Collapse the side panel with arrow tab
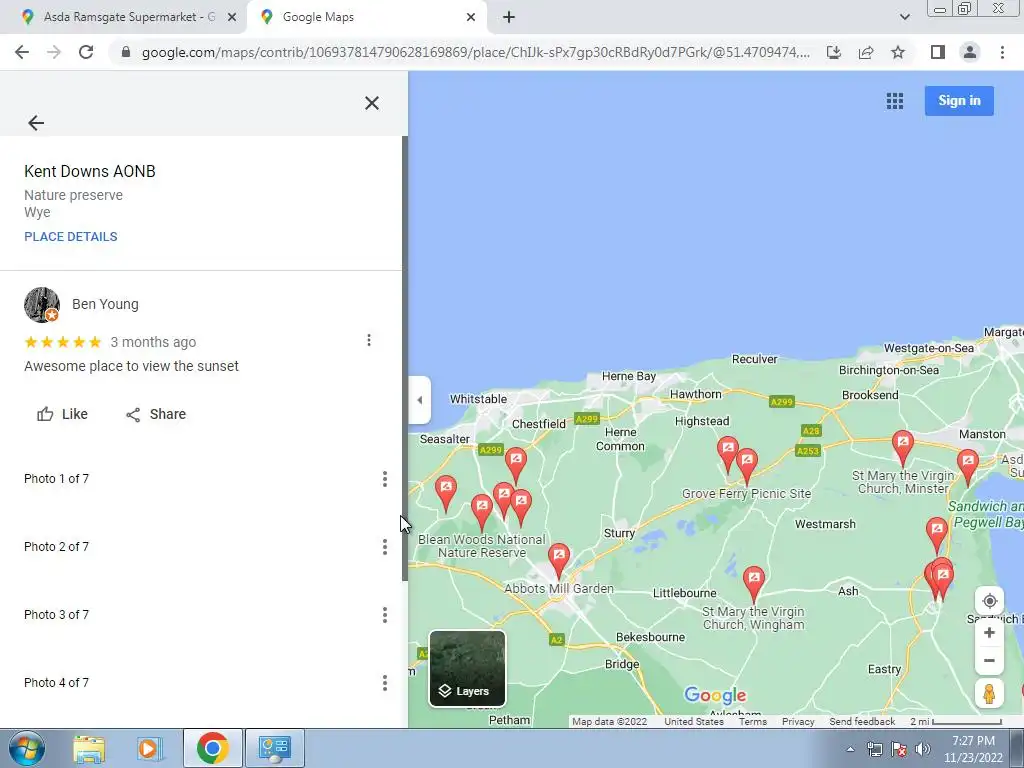Image resolution: width=1024 pixels, height=768 pixels. coord(419,400)
